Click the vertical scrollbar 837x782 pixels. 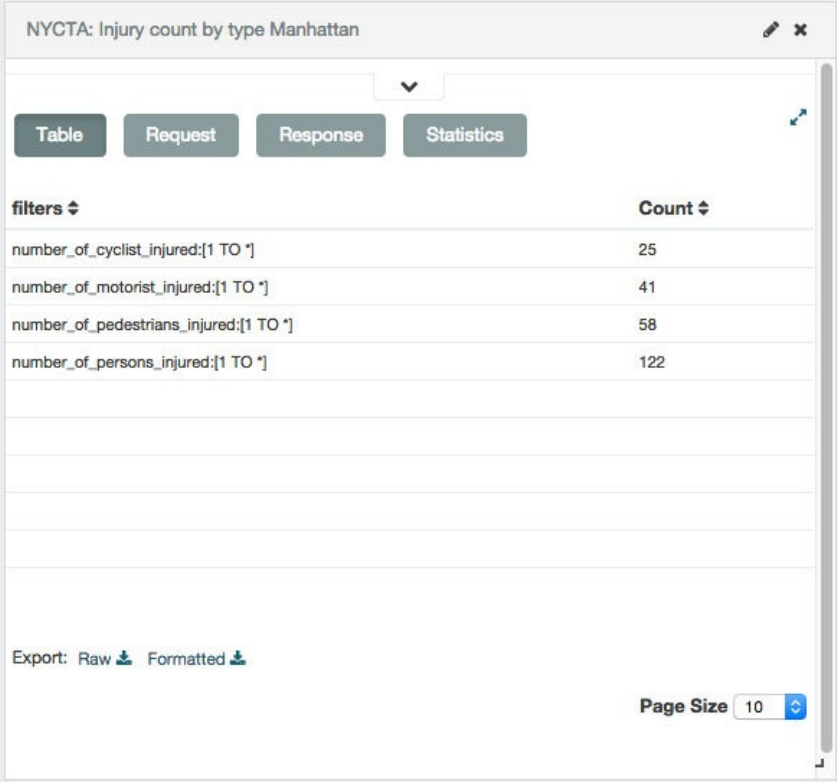(x=826, y=400)
